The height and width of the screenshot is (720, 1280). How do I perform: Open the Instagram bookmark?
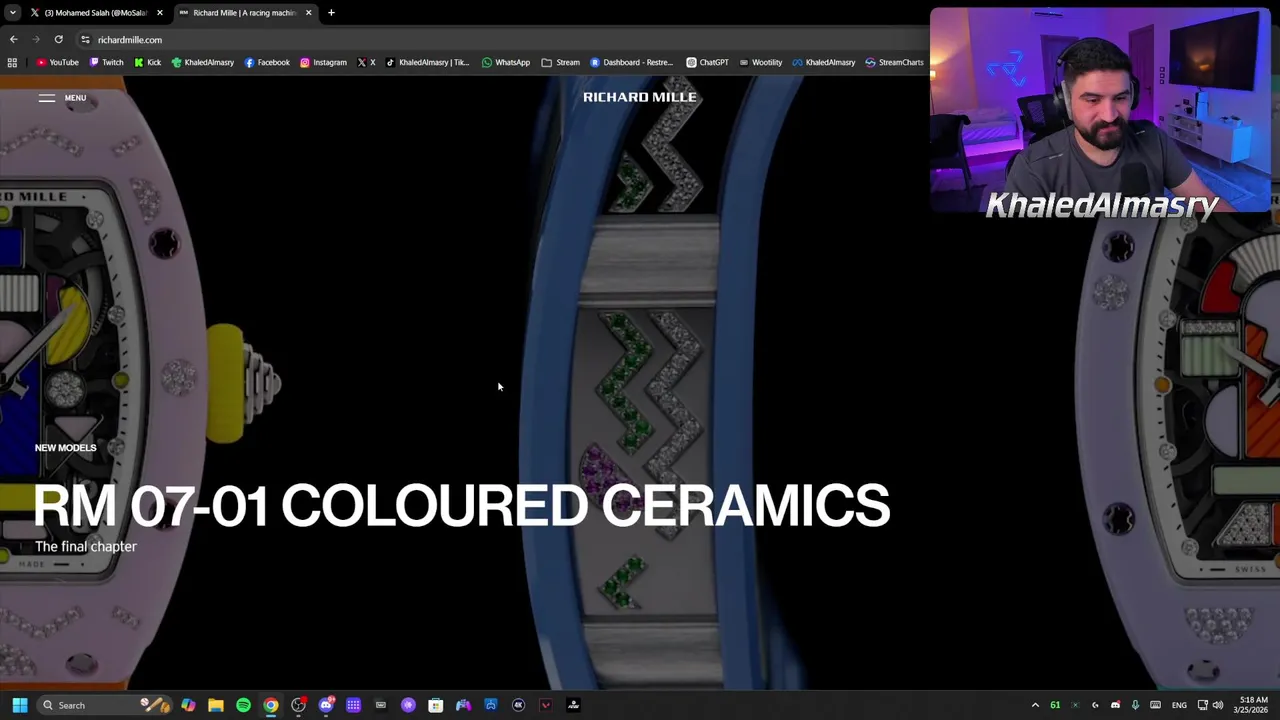click(x=323, y=62)
